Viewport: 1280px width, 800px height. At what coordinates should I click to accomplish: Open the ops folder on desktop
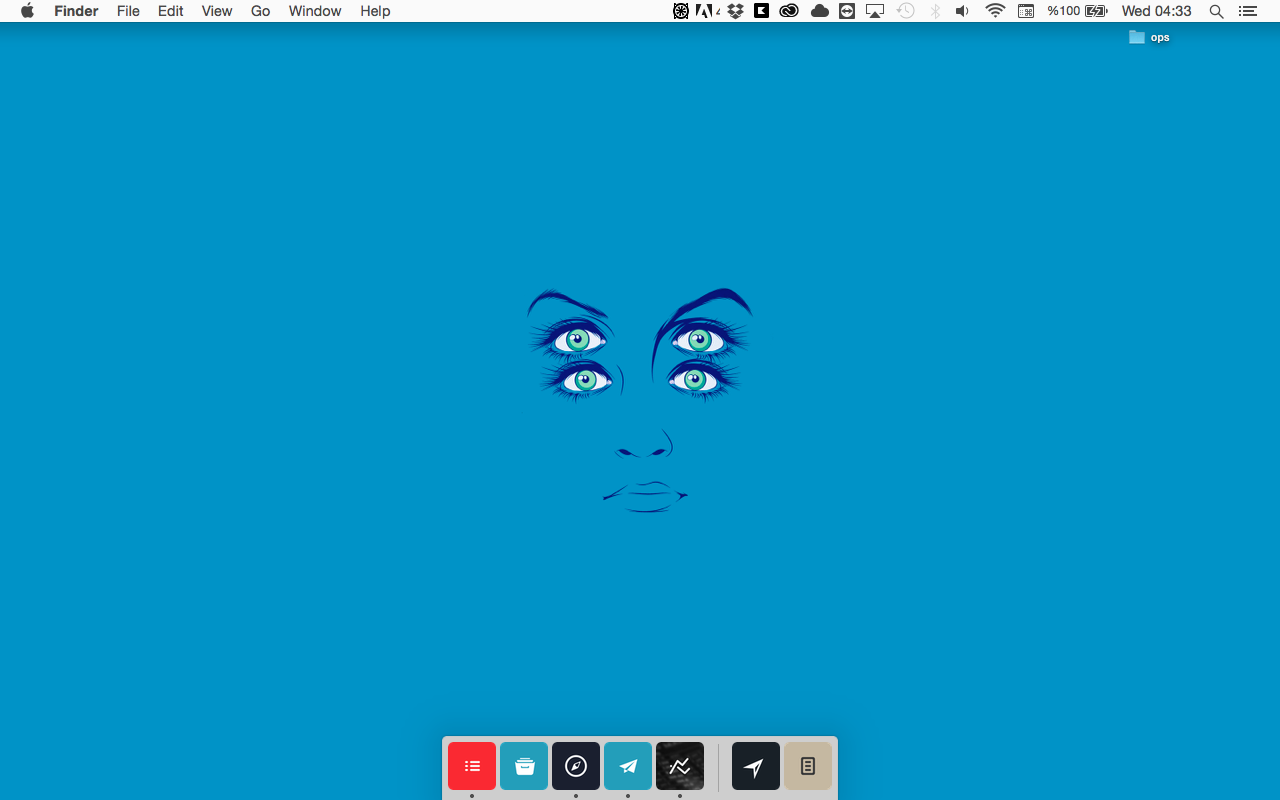click(1149, 37)
